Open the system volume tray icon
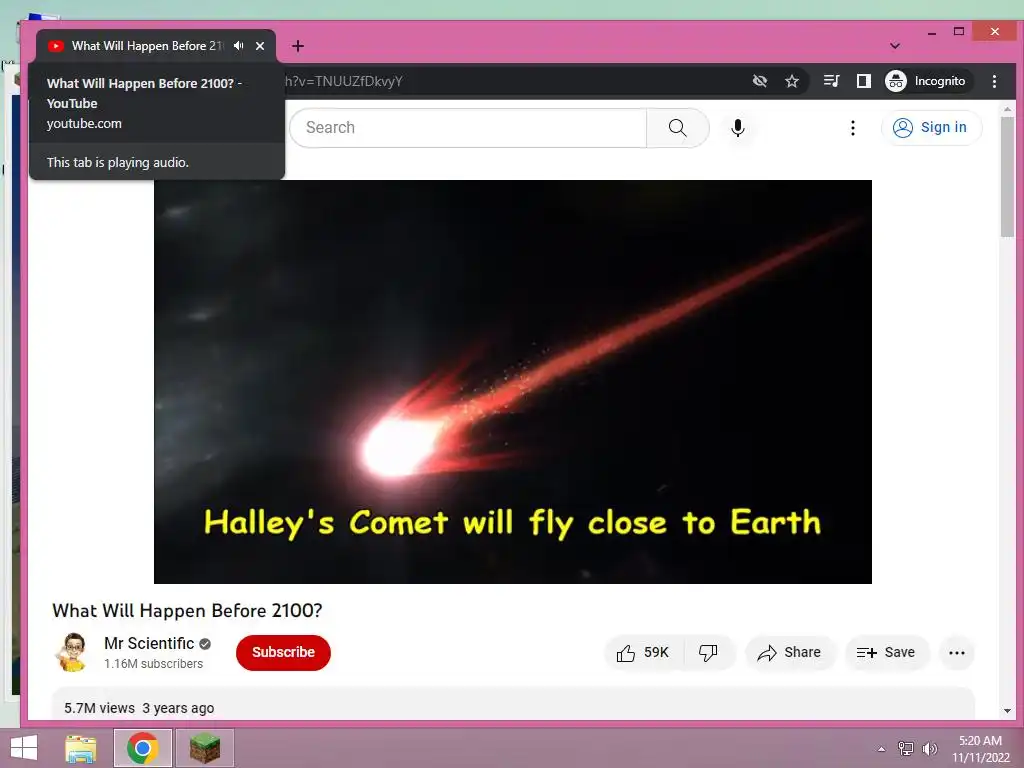This screenshot has height=768, width=1024. (x=929, y=749)
